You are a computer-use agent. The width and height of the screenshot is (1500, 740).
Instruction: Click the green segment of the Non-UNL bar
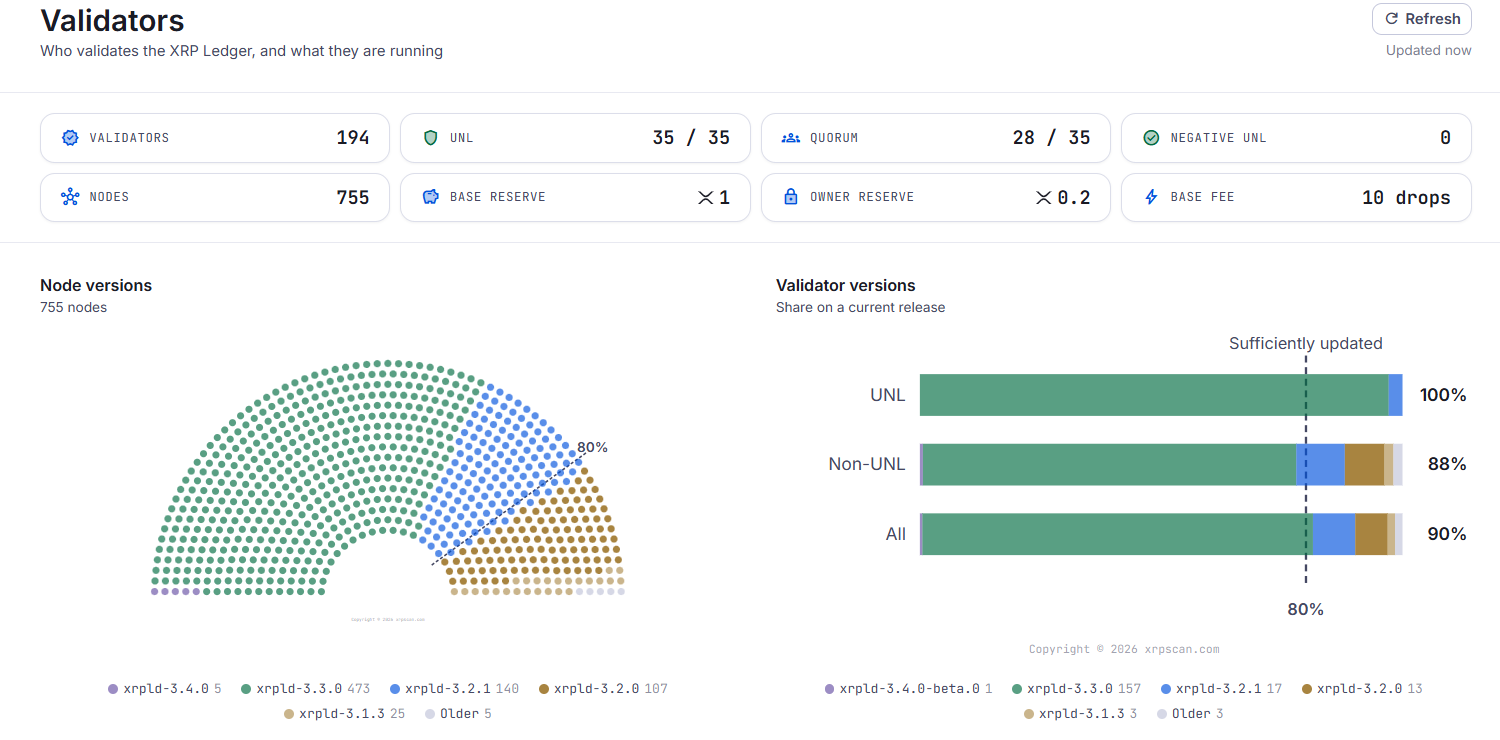(x=1109, y=465)
